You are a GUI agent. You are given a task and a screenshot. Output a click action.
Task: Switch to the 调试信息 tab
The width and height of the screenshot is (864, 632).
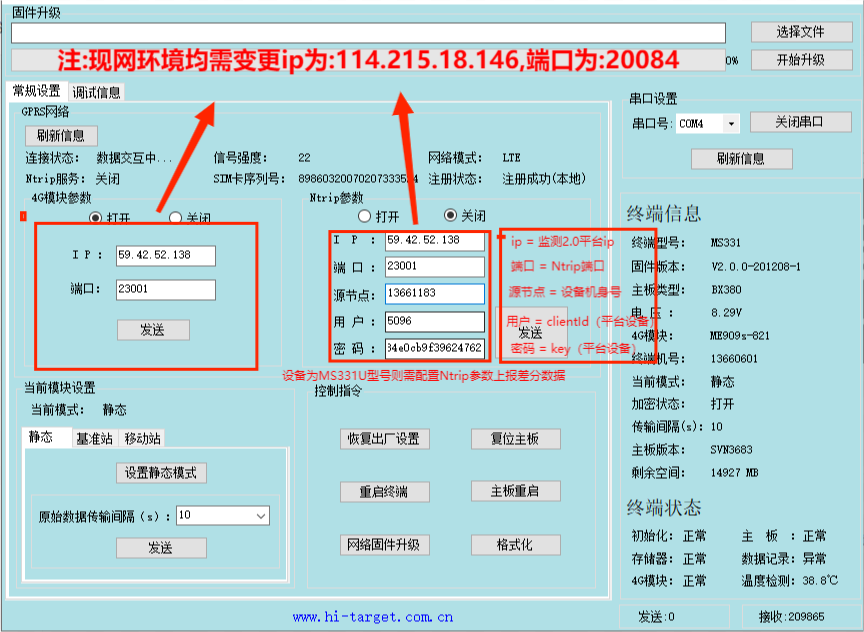tap(97, 92)
